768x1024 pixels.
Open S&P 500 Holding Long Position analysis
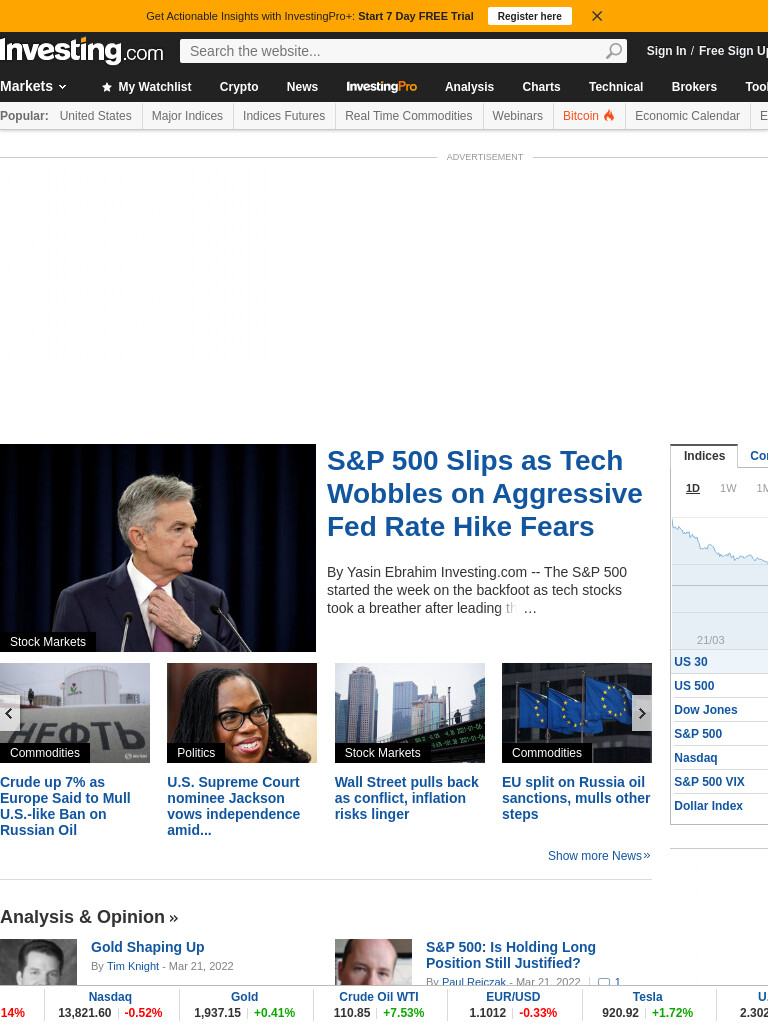511,955
